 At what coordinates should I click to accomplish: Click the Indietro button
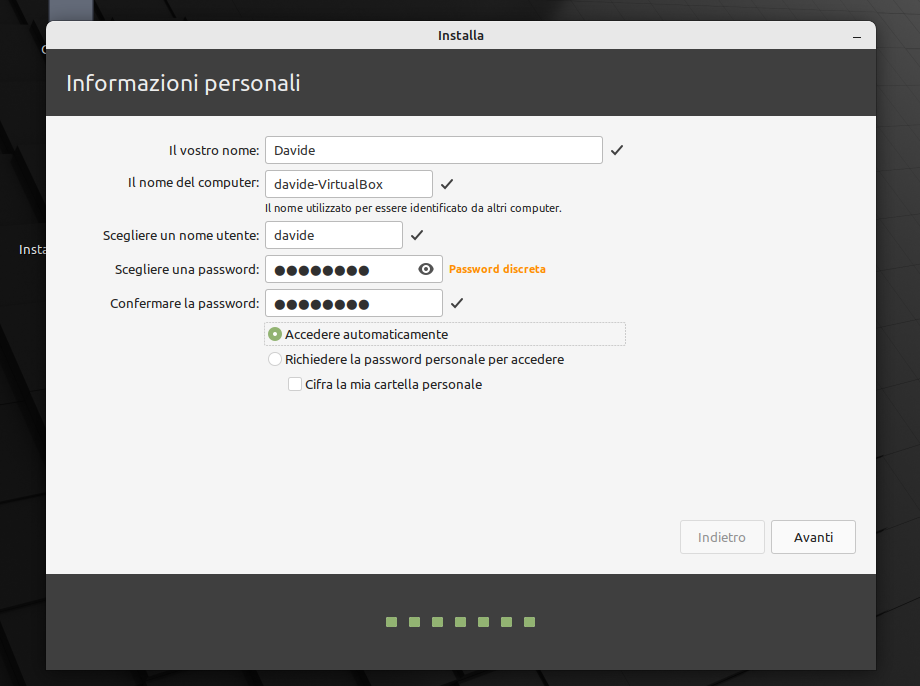[722, 537]
